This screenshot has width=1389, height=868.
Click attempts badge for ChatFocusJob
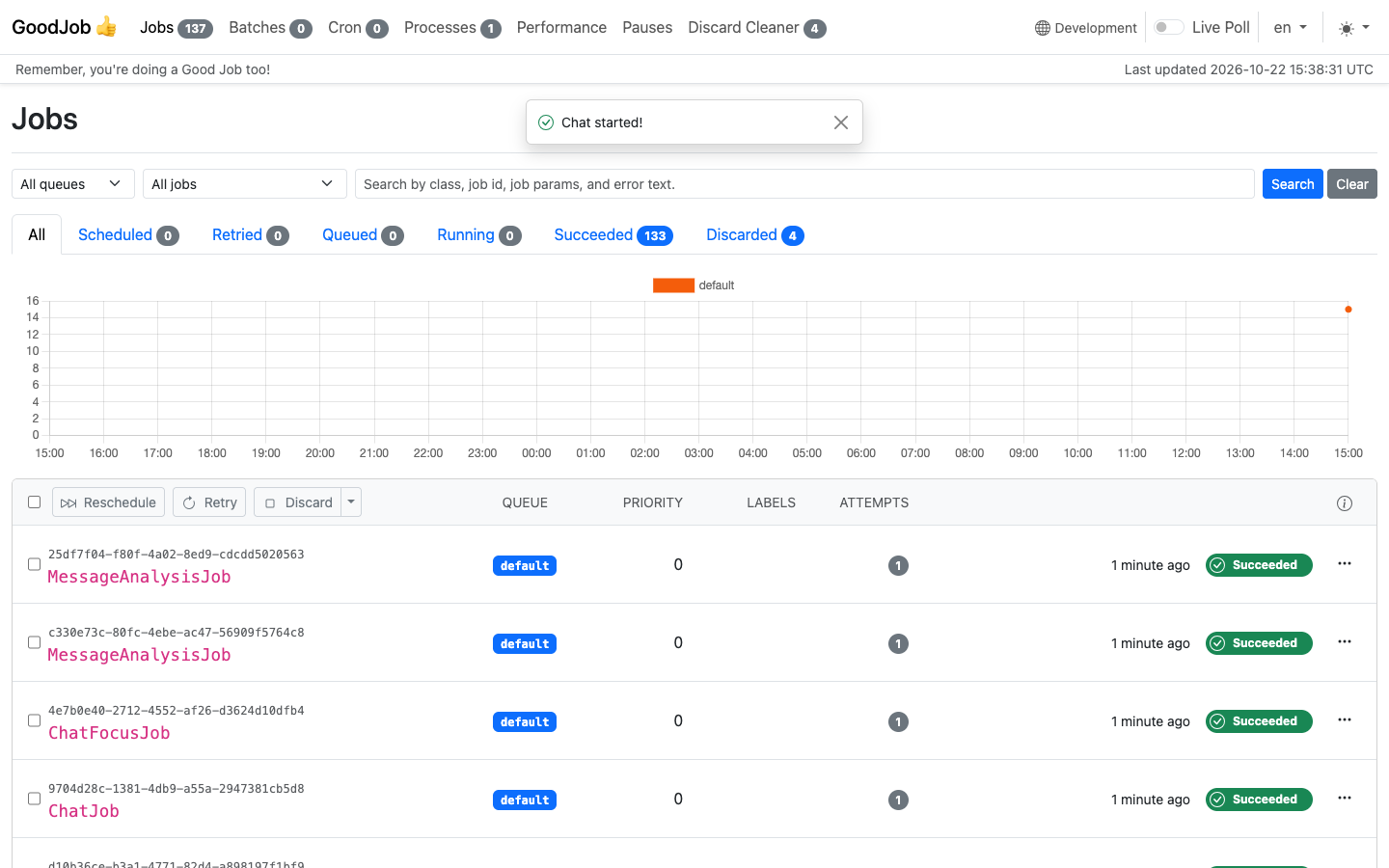click(x=898, y=722)
